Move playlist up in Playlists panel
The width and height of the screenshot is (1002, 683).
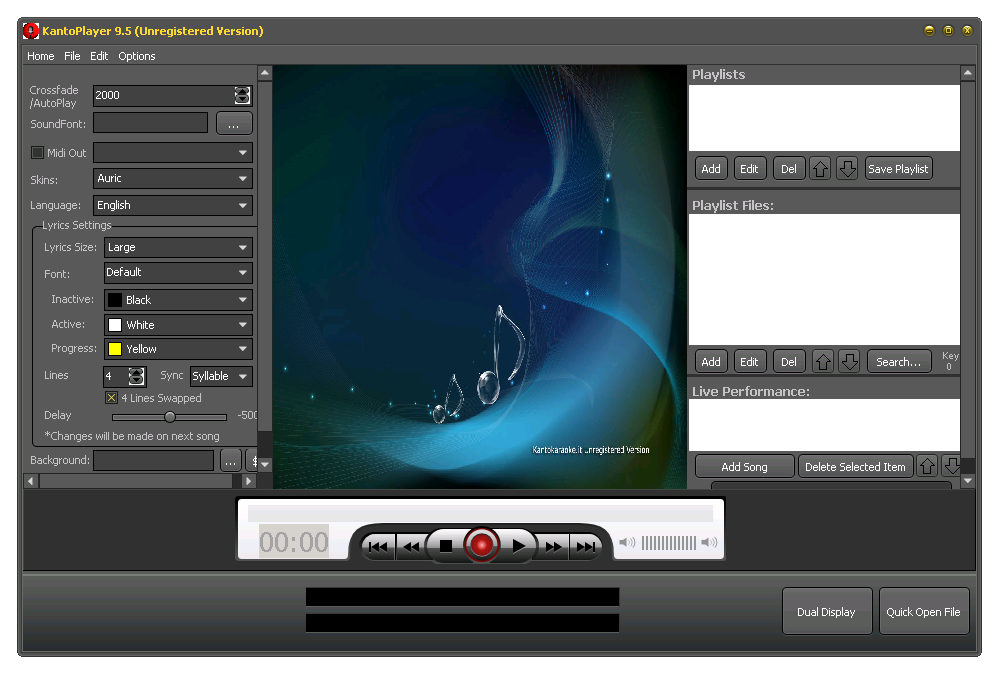[821, 169]
